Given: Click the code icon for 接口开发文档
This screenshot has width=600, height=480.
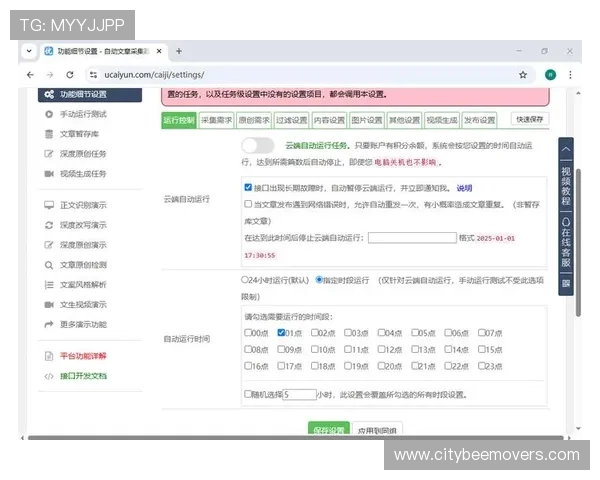Looking at the screenshot, I should tap(49, 376).
